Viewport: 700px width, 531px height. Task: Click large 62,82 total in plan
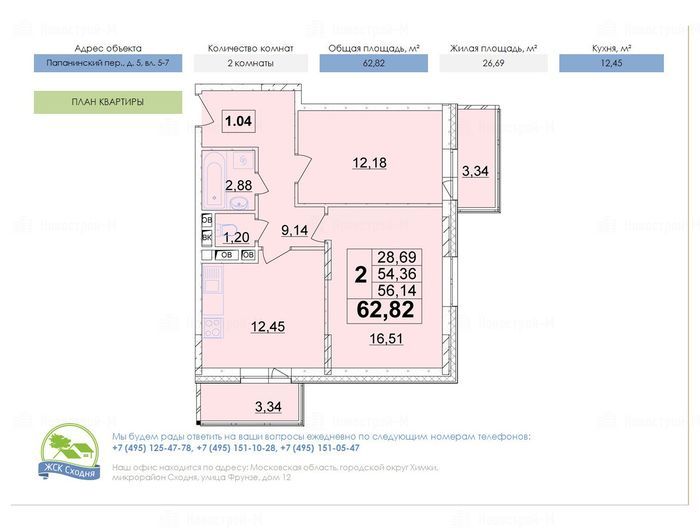click(x=385, y=309)
